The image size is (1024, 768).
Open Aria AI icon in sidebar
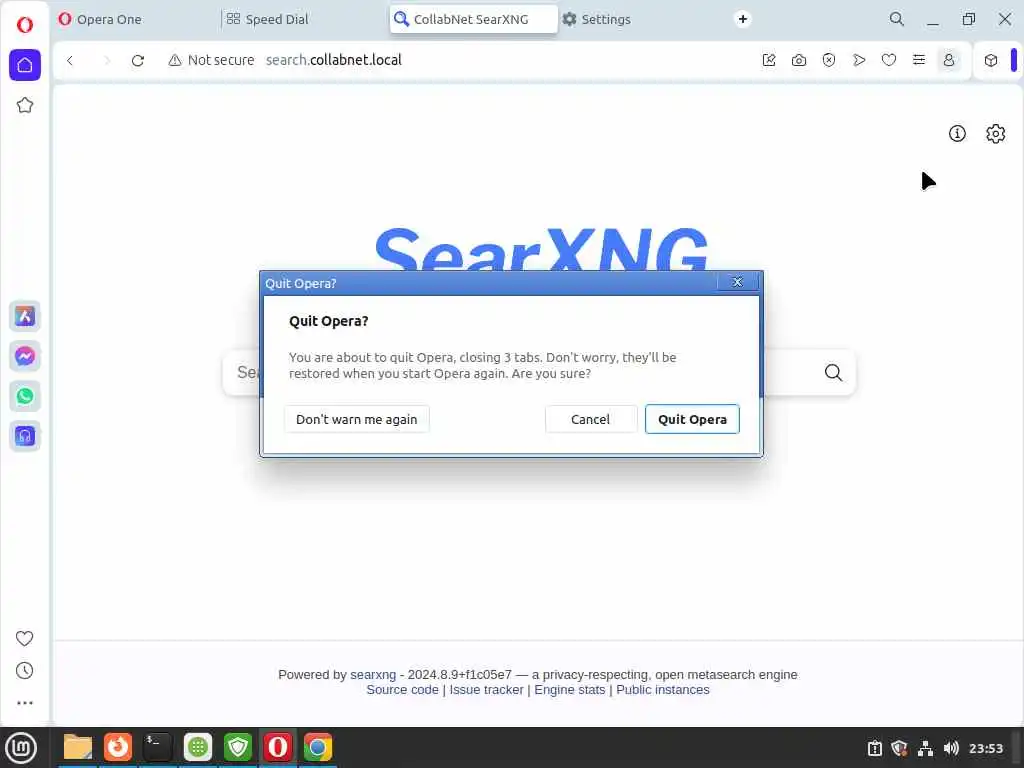(25, 317)
